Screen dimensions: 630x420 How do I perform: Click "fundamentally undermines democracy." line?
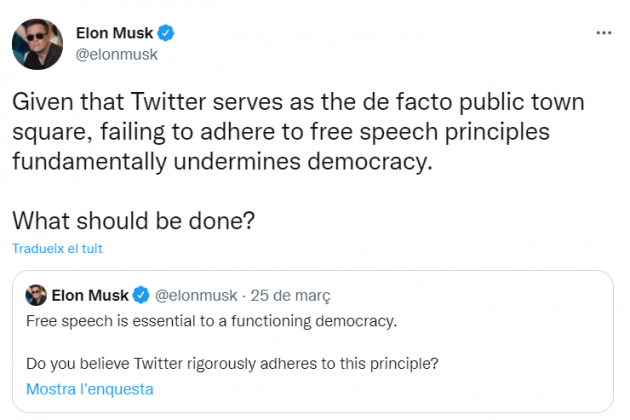tap(225, 162)
